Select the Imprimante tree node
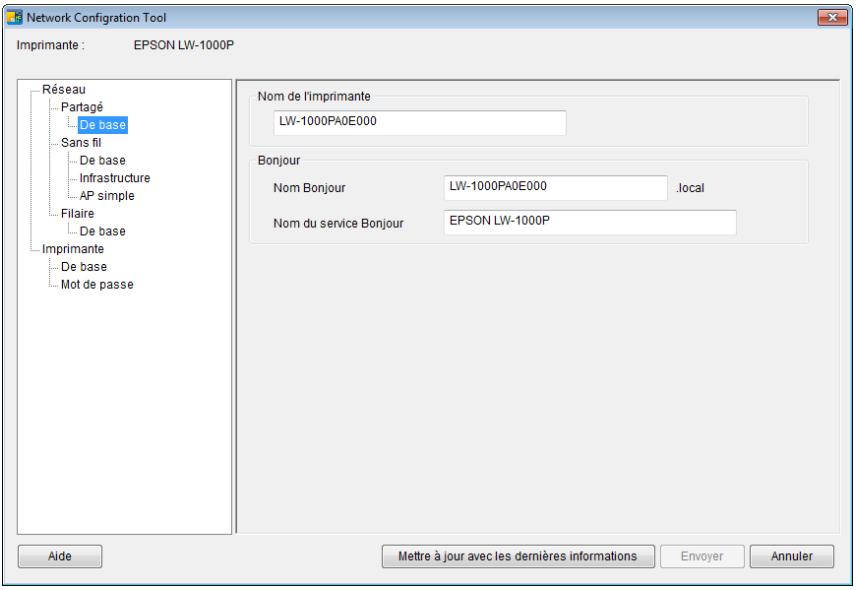856x590 pixels. click(x=73, y=249)
